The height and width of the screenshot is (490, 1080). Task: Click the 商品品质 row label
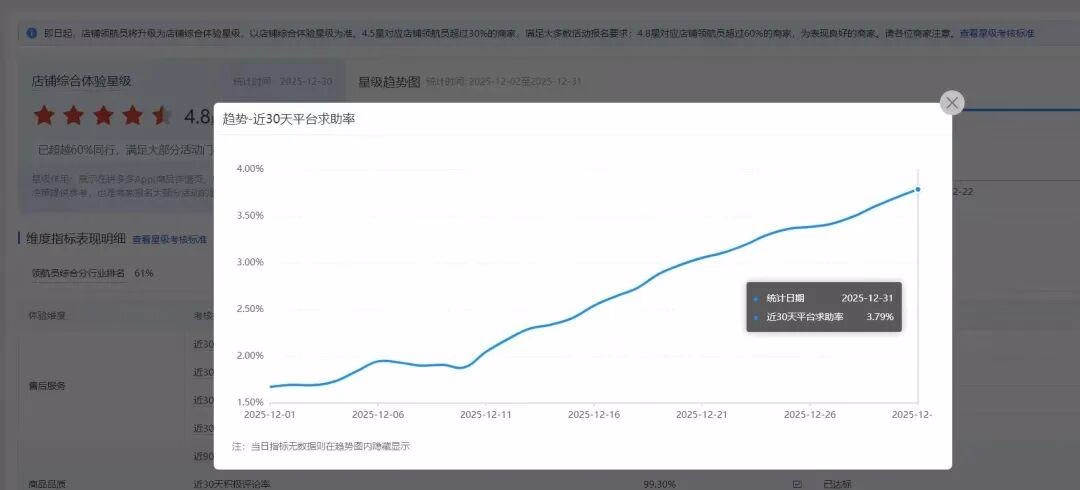pos(47,484)
